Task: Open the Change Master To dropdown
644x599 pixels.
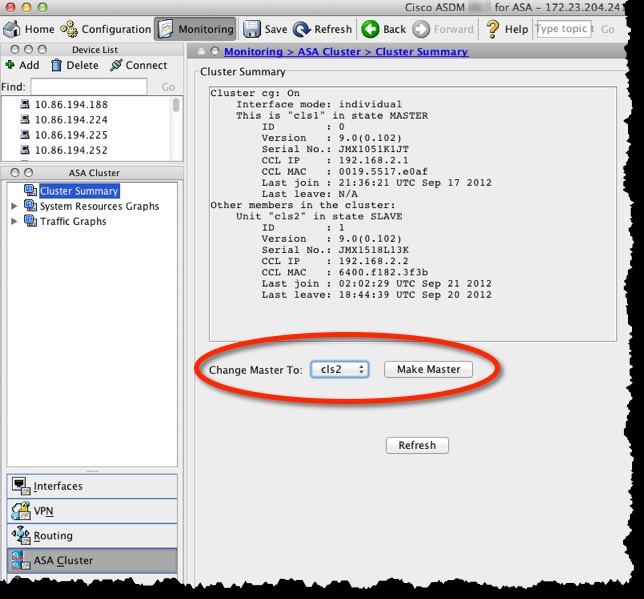Action: click(340, 369)
